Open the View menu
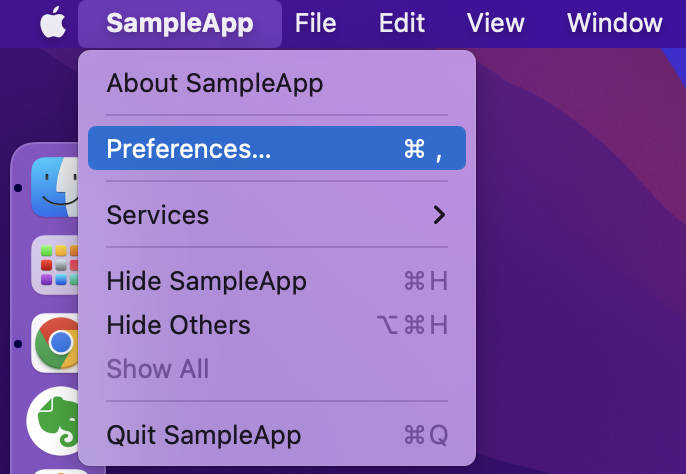Image resolution: width=686 pixels, height=474 pixels. tap(495, 23)
